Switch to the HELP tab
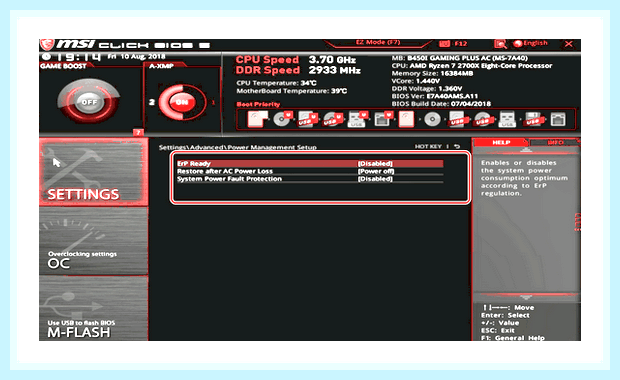Image resolution: width=620 pixels, height=380 pixels. tap(501, 142)
